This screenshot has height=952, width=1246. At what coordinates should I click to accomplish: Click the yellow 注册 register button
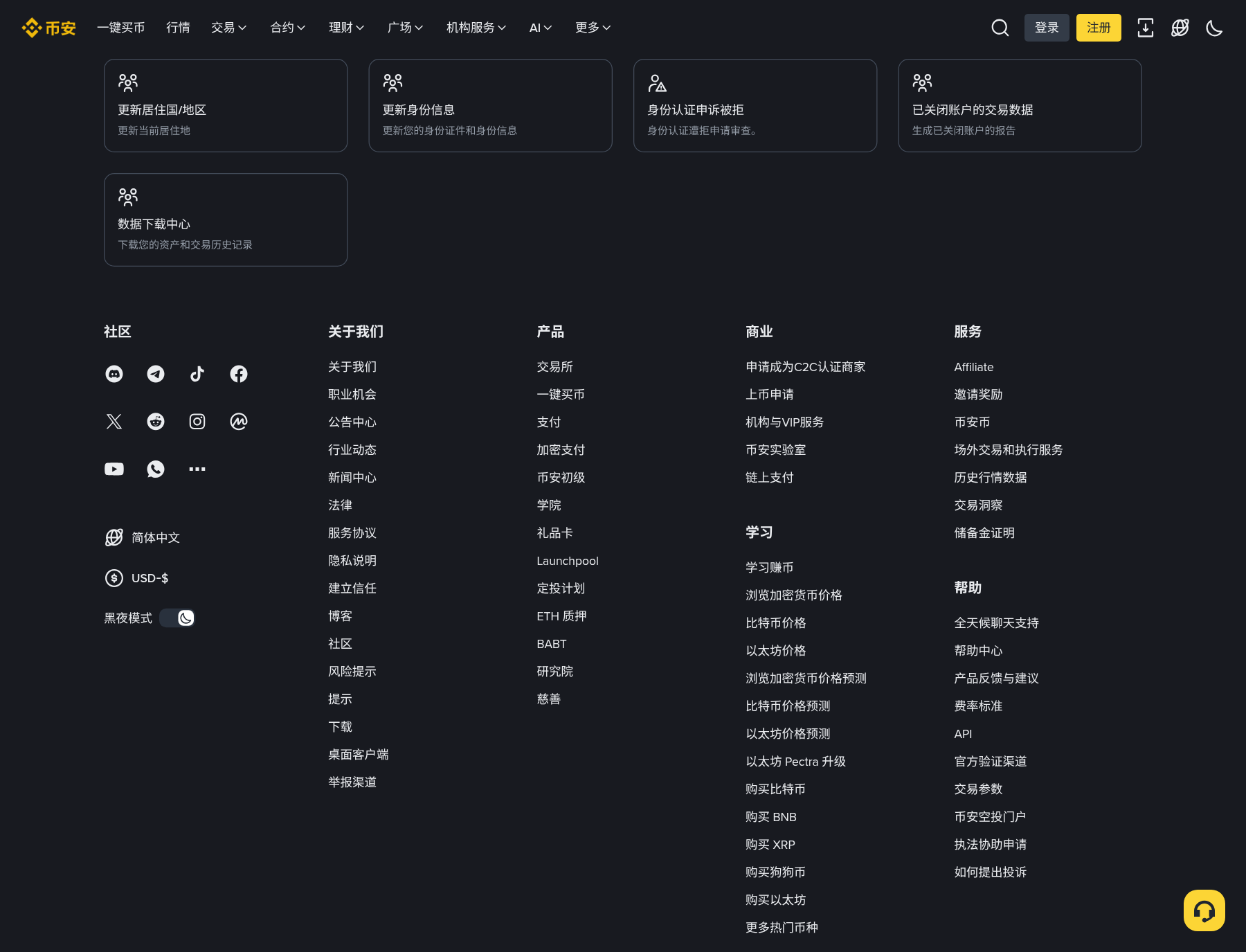point(1099,28)
